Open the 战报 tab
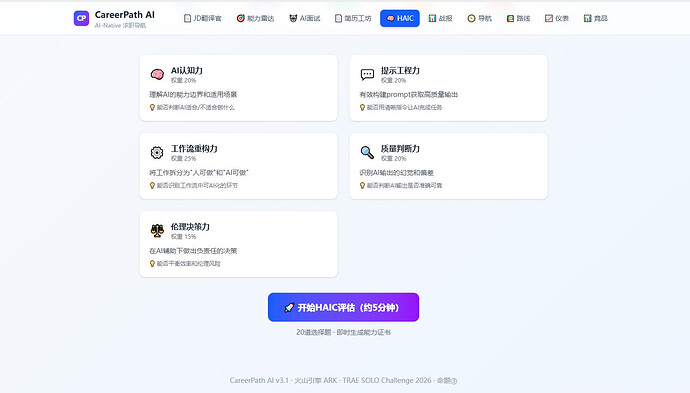 click(440, 18)
